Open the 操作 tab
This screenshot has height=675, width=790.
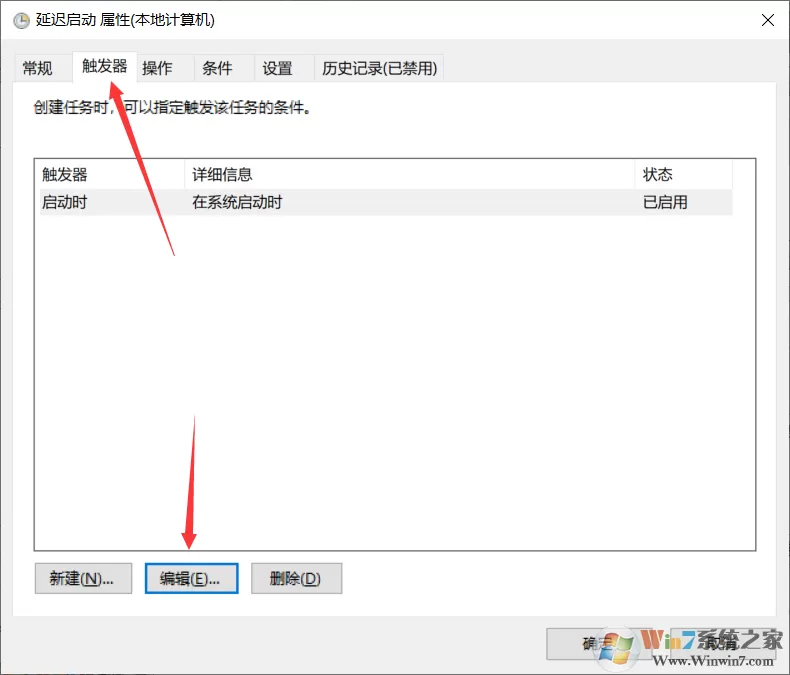pyautogui.click(x=157, y=68)
